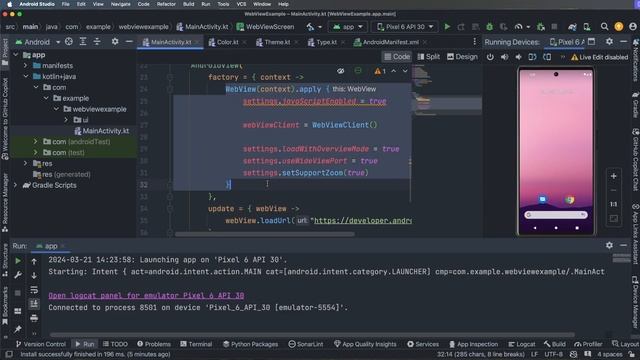Screen dimensions: 640x360
Task: Click wrench icon in Run panel
Action: click(18, 276)
